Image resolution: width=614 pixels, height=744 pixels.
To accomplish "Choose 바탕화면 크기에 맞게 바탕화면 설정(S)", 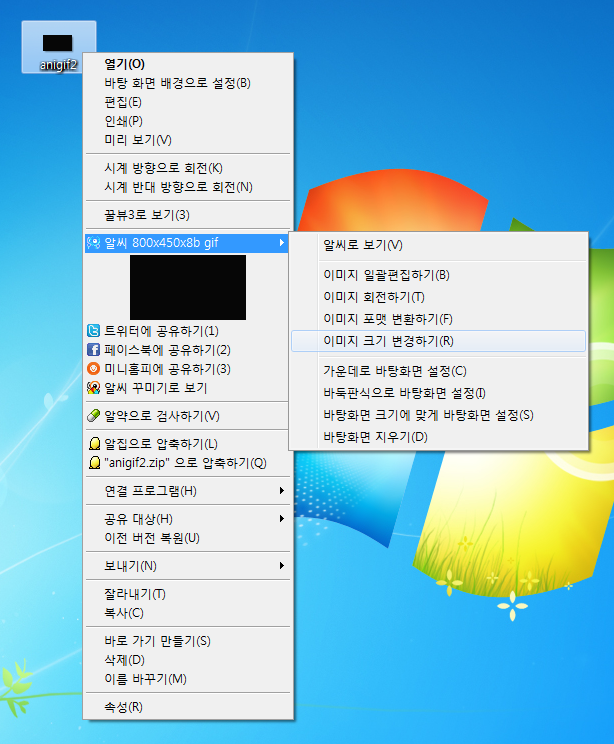I will 438,415.
